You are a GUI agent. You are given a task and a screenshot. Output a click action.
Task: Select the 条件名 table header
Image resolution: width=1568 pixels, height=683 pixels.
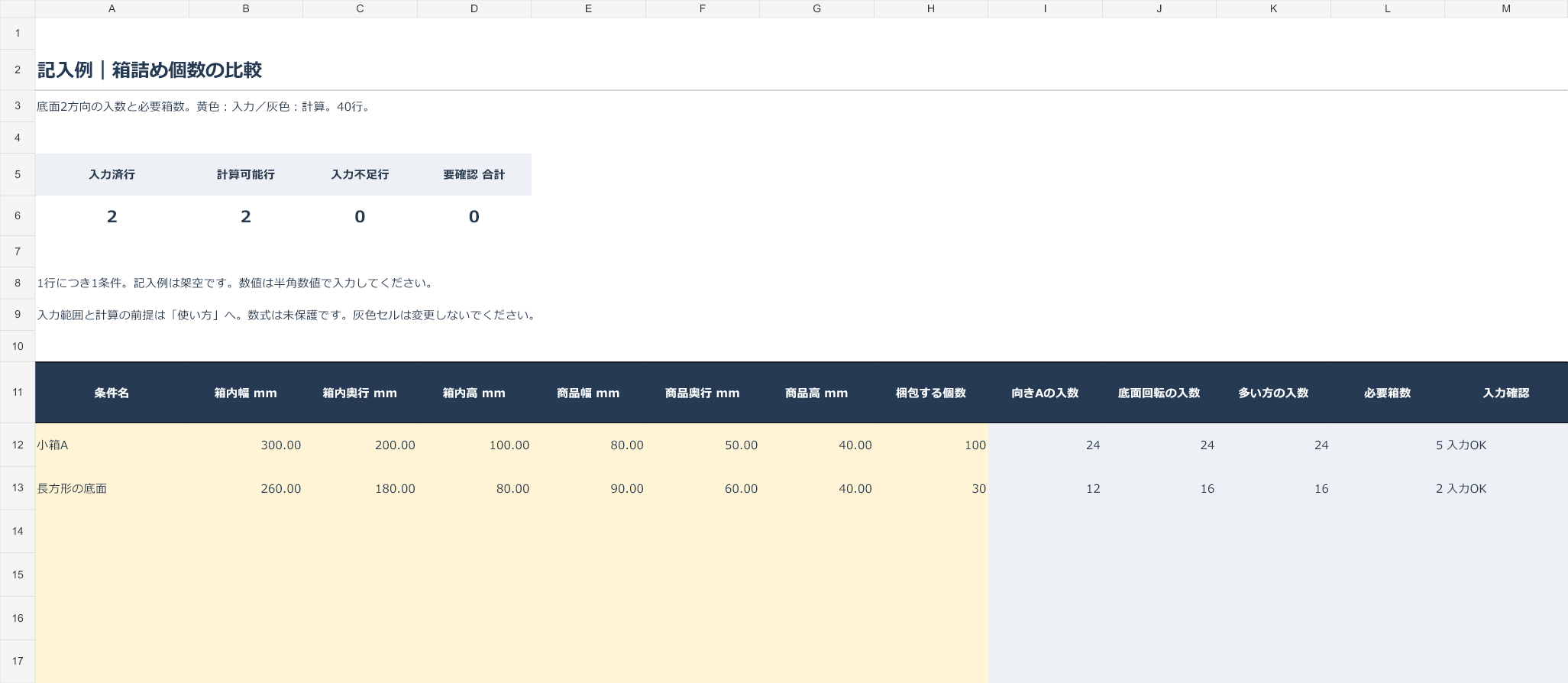[x=112, y=393]
